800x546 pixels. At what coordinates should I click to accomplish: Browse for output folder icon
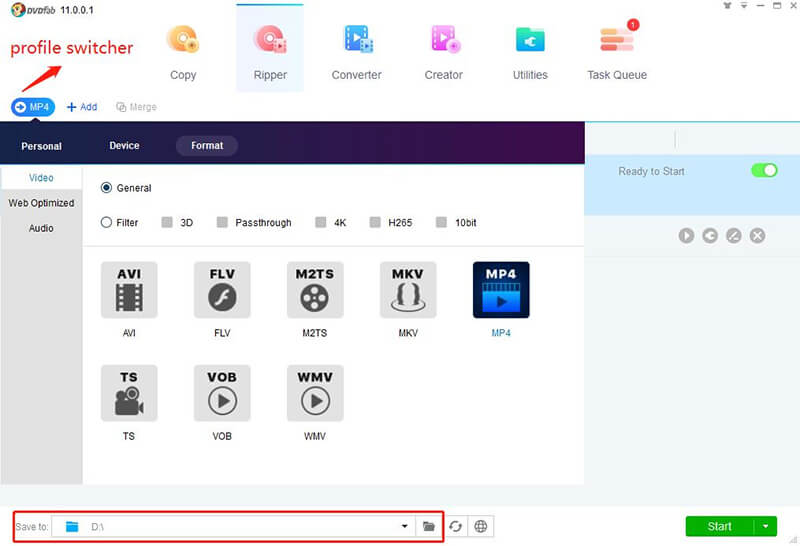(429, 526)
